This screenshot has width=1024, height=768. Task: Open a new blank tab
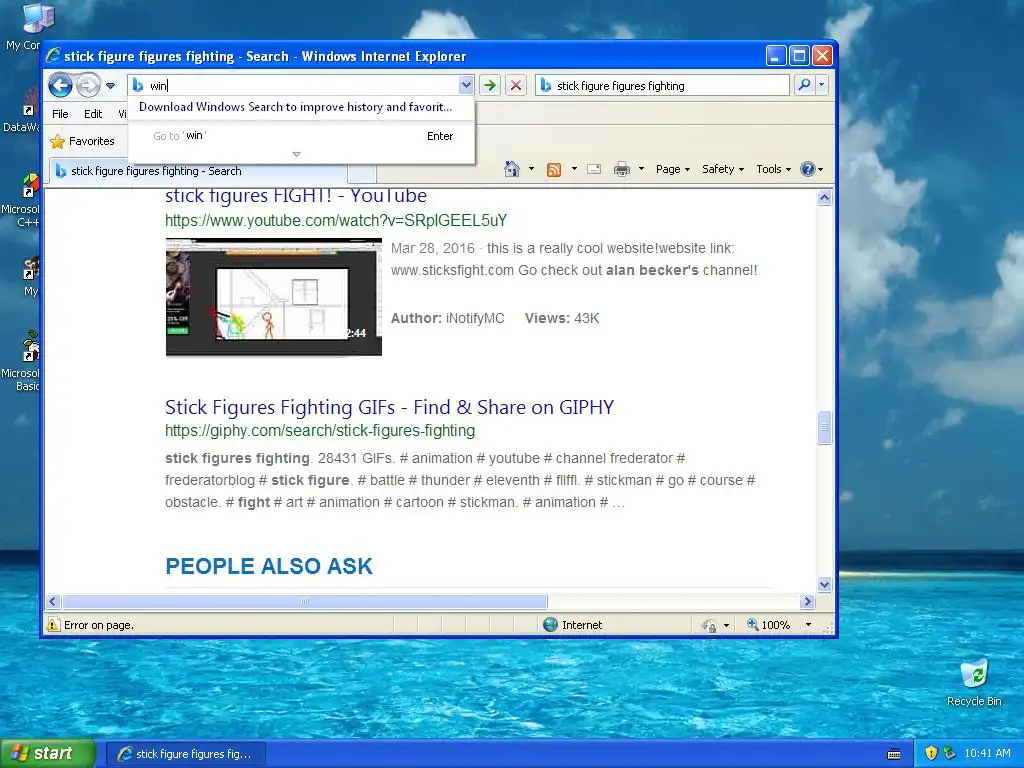click(x=362, y=173)
